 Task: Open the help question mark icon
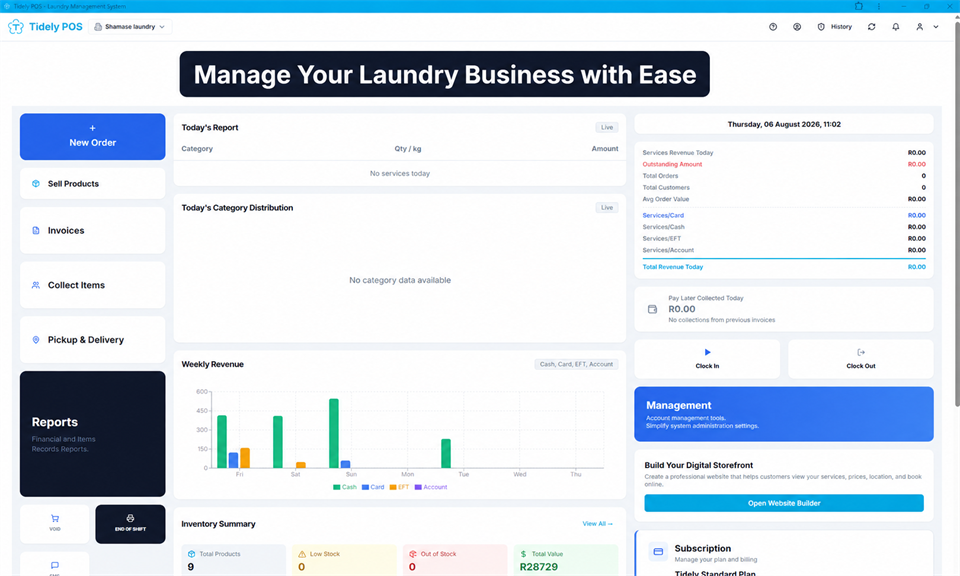[x=773, y=27]
